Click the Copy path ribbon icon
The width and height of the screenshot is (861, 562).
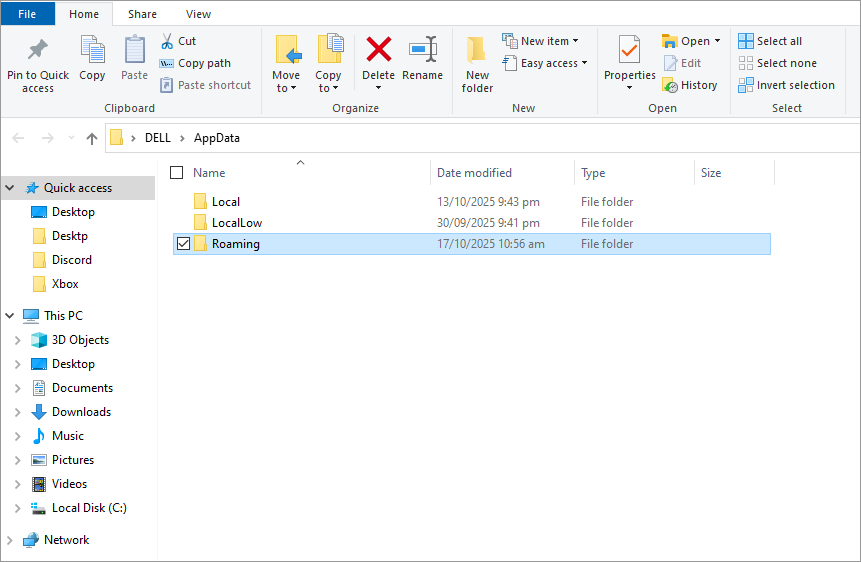[x=166, y=63]
